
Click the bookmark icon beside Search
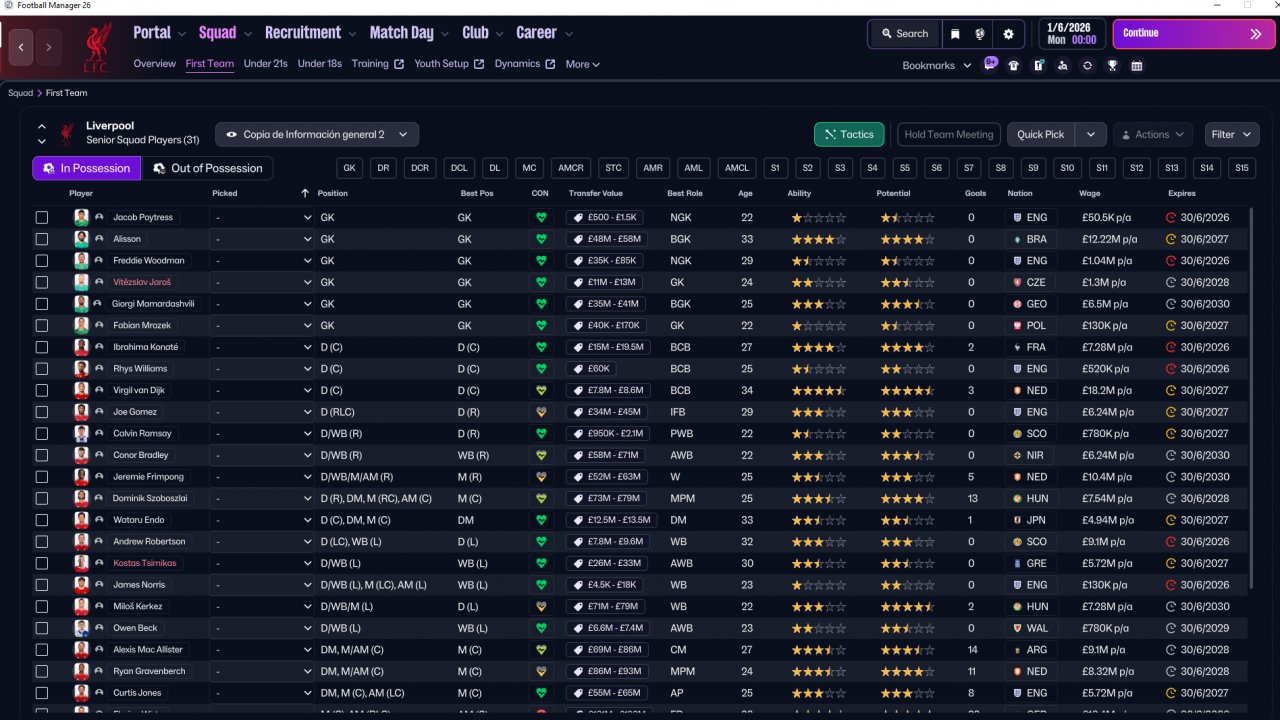tap(955, 34)
